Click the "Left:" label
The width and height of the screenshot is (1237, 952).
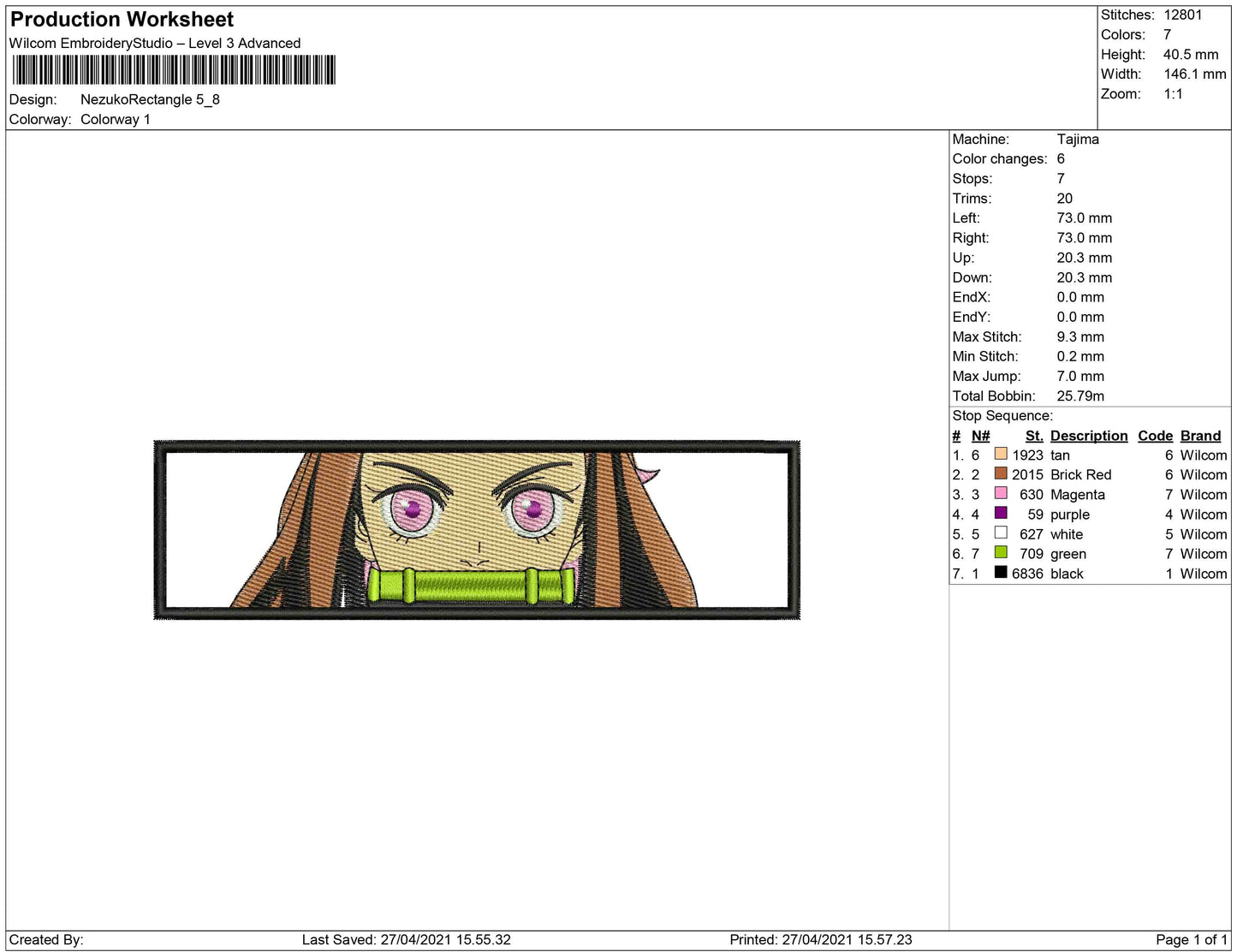(x=967, y=217)
